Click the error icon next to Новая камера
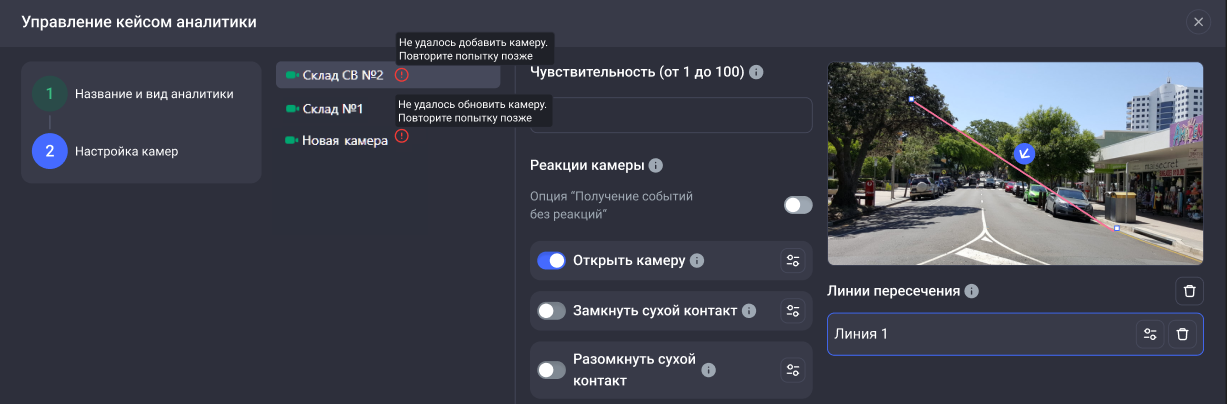Viewport: 1227px width, 404px height. (x=402, y=136)
